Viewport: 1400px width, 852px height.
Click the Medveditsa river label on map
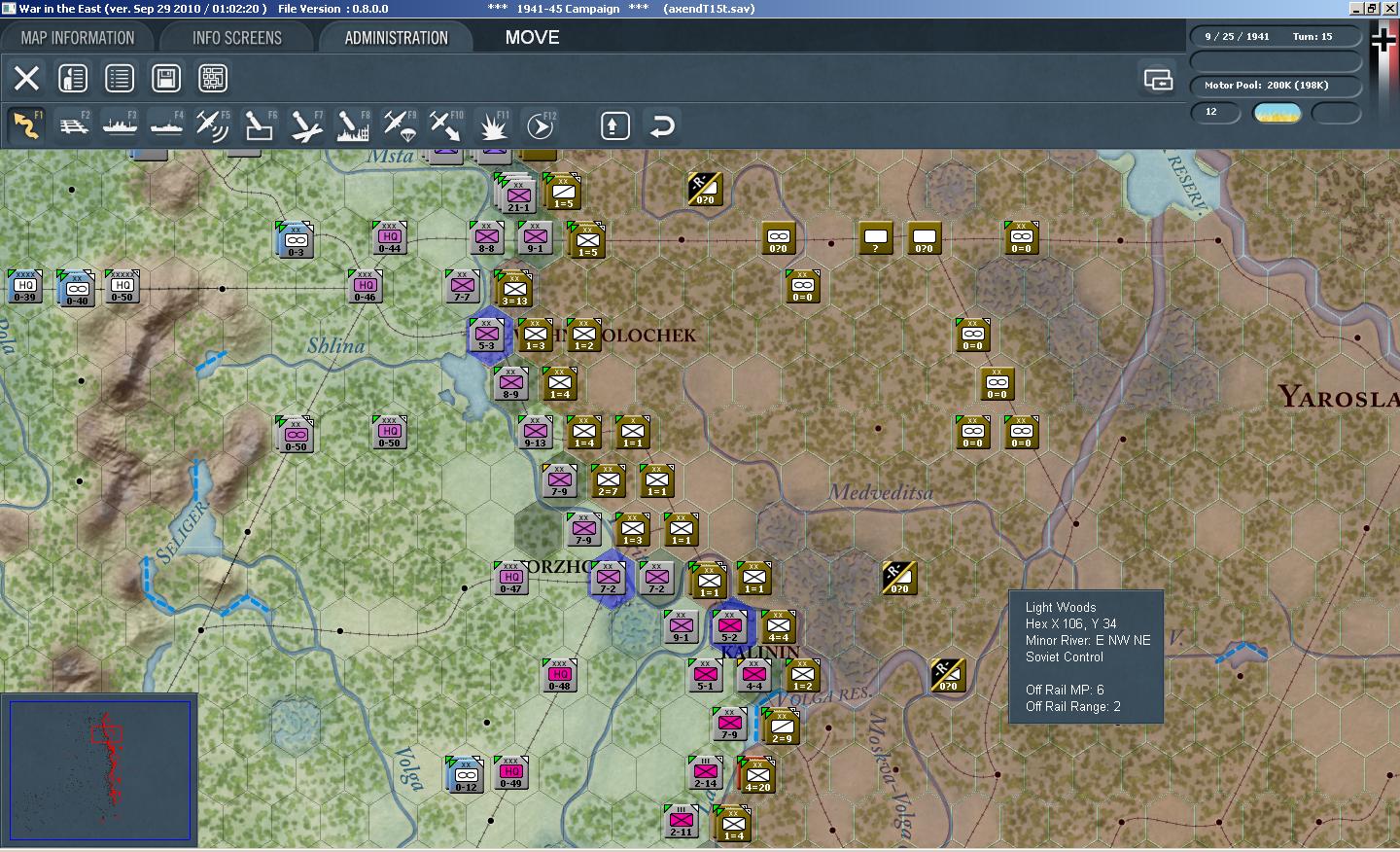coord(881,493)
